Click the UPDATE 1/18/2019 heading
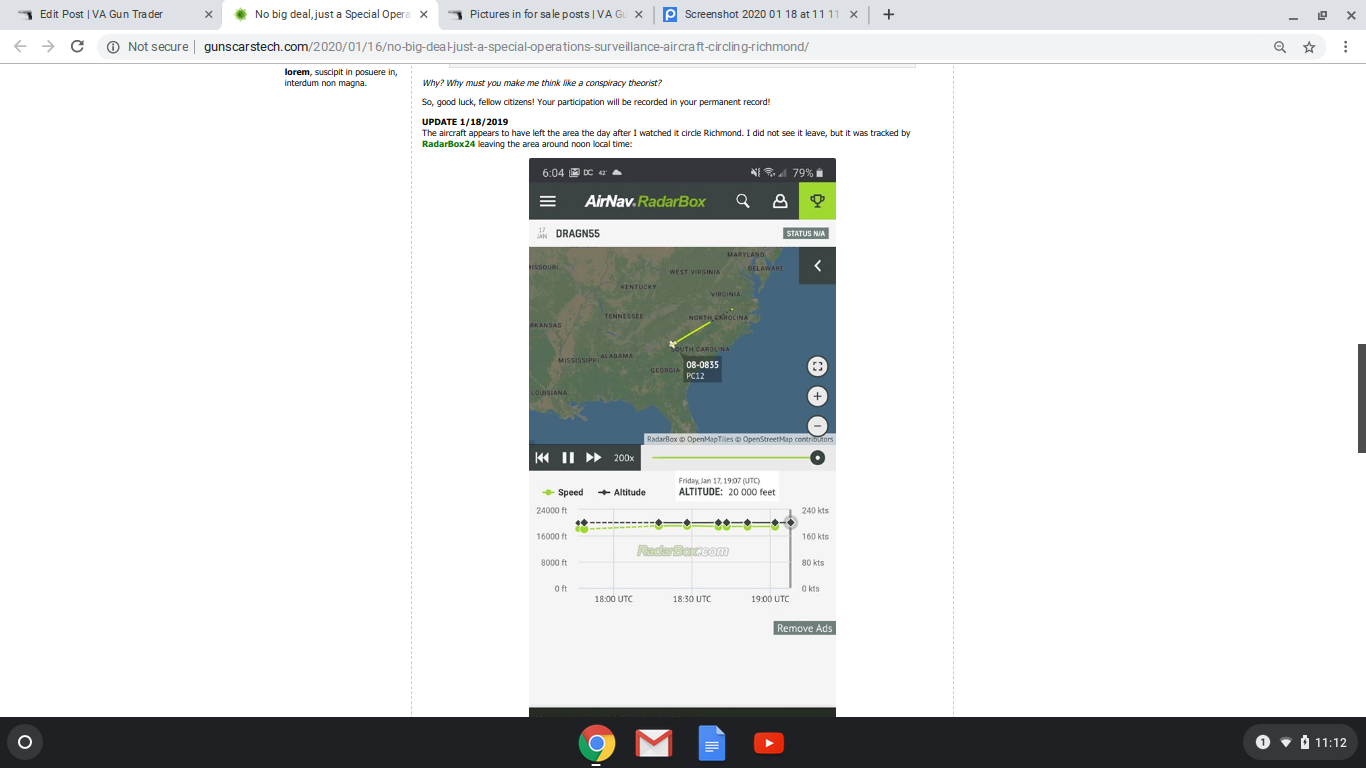This screenshot has width=1366, height=768. [x=465, y=122]
